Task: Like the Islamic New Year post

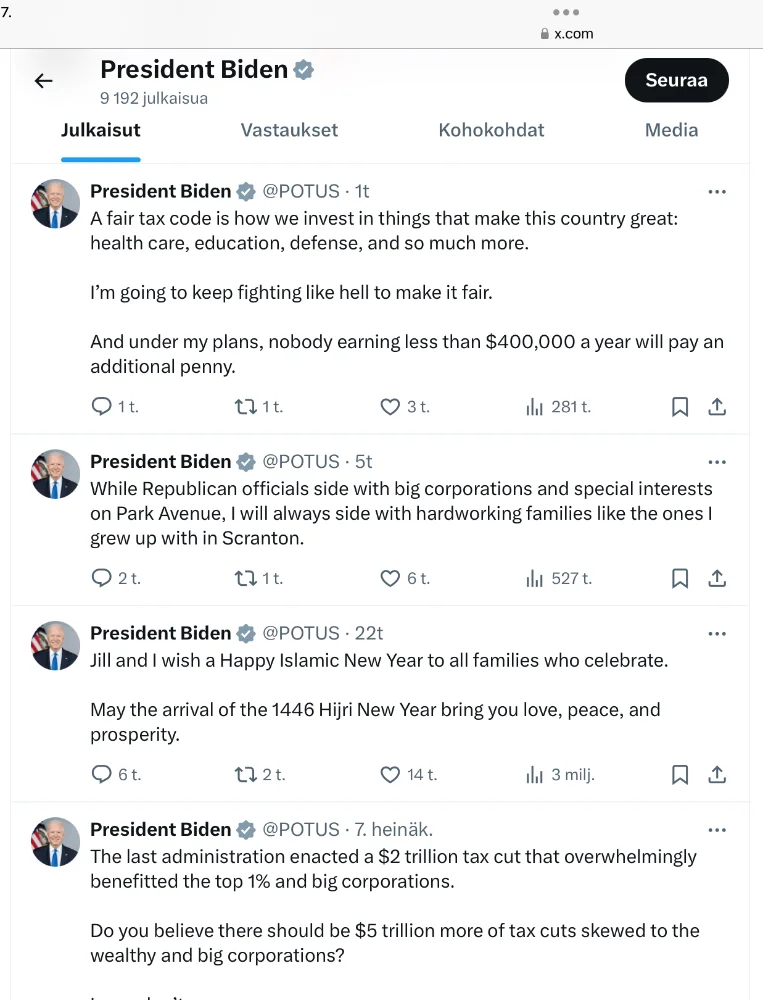Action: click(391, 774)
